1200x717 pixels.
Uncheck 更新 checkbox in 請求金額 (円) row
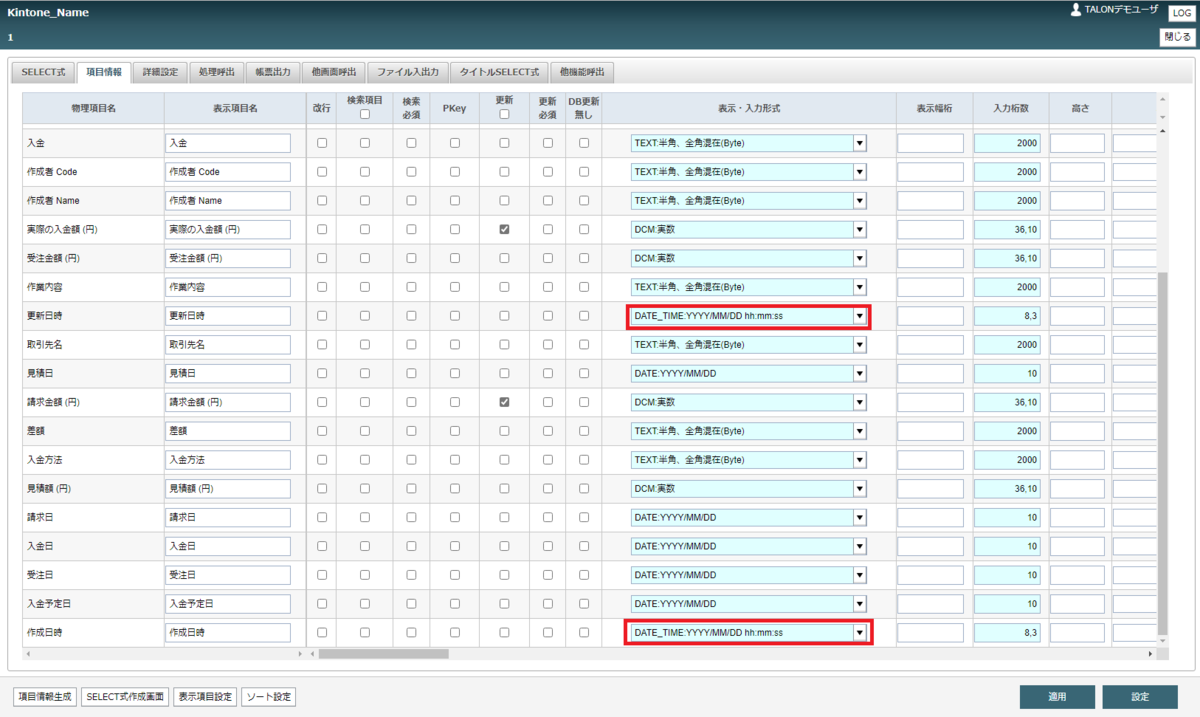tap(504, 402)
